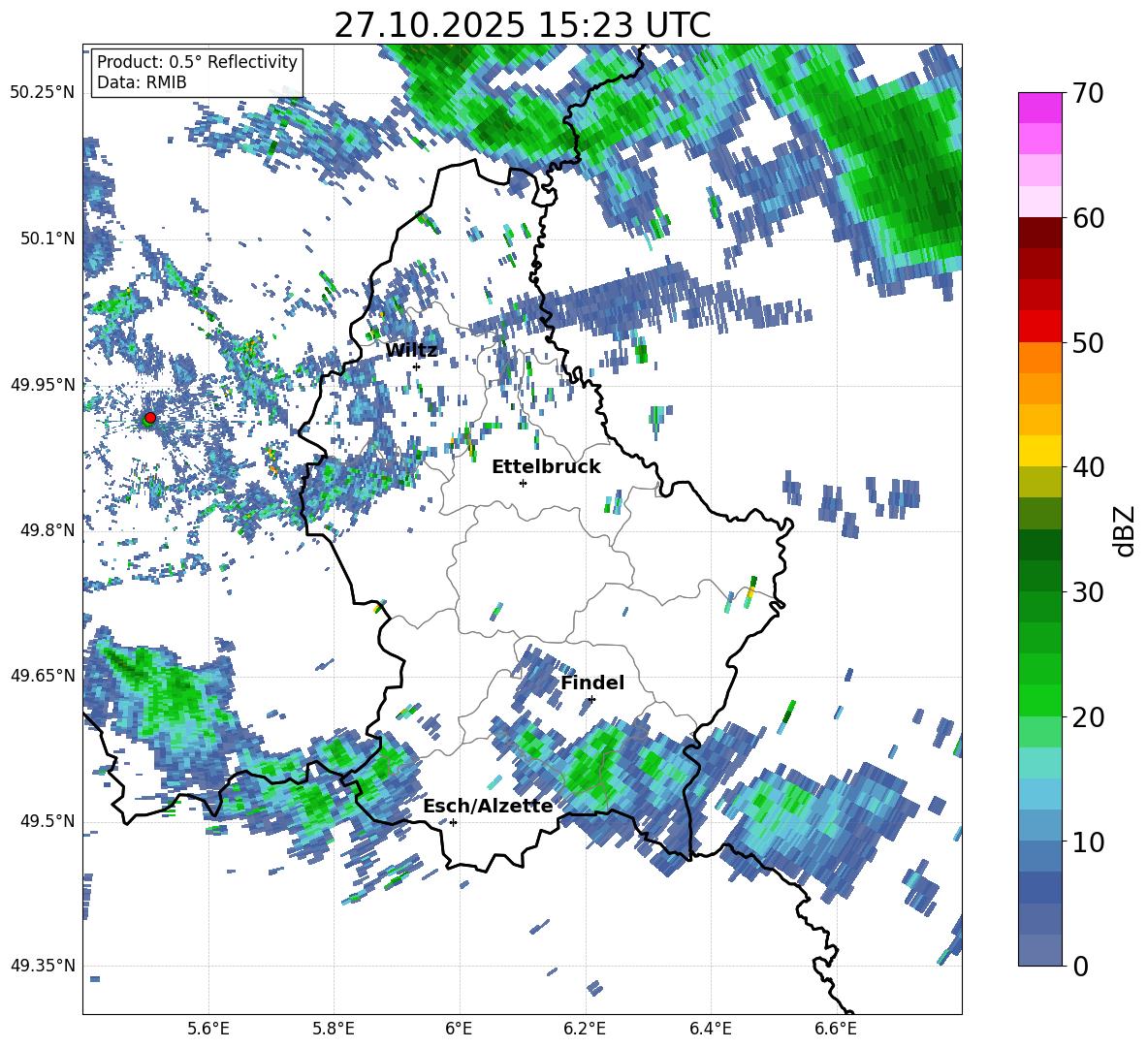Click the latitude label 50.25°N

(43, 93)
